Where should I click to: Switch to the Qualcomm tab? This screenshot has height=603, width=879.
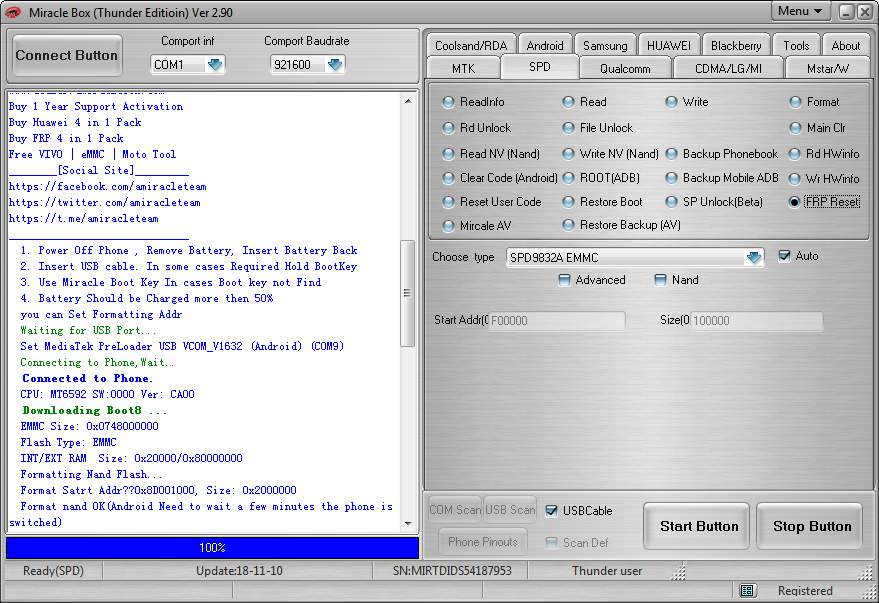point(625,68)
